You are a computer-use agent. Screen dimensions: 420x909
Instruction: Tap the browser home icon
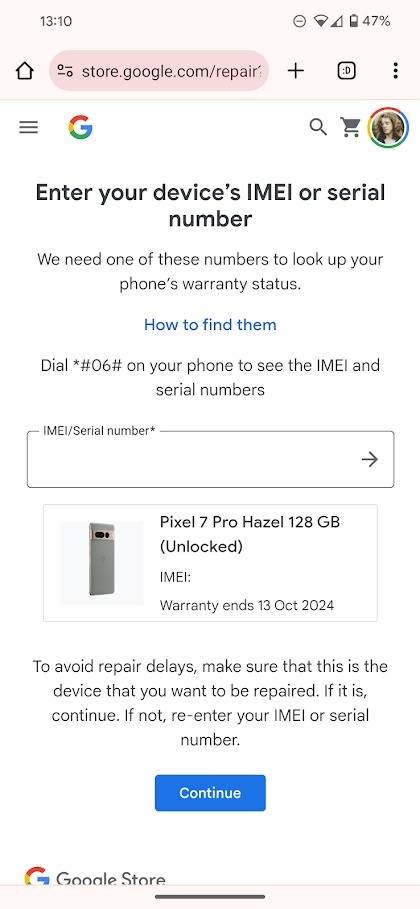click(x=24, y=71)
